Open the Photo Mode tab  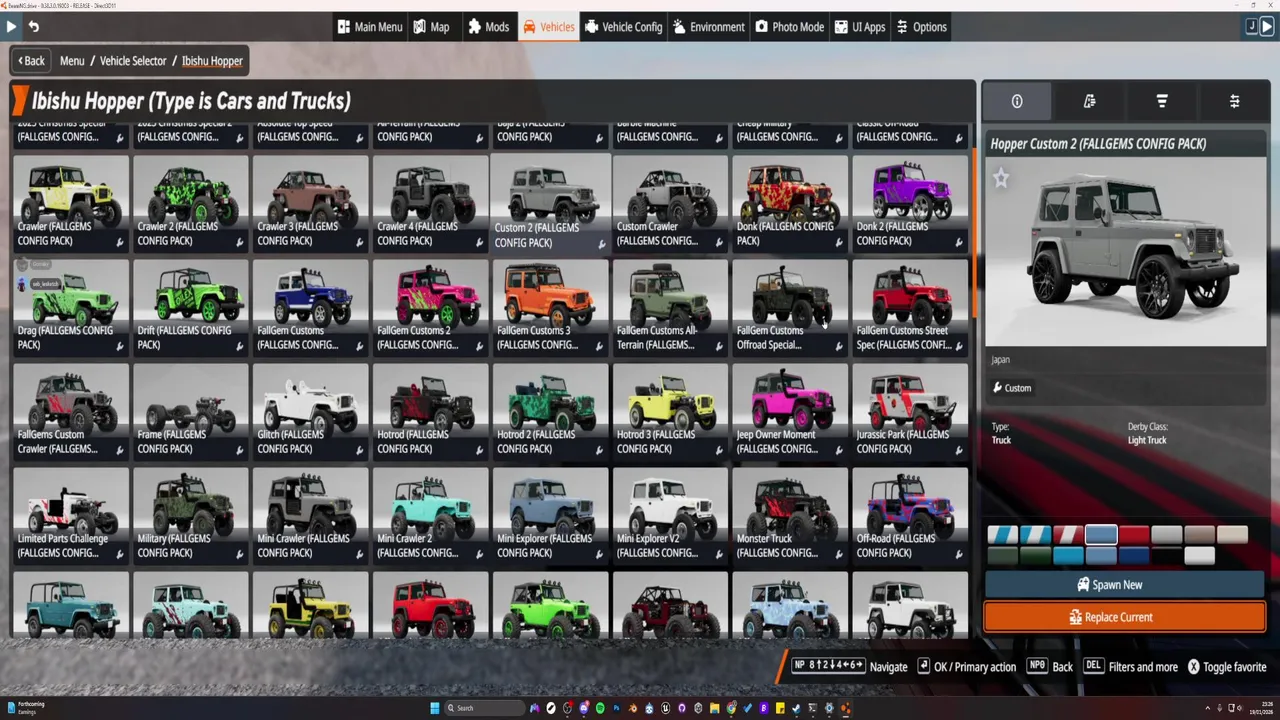click(789, 27)
